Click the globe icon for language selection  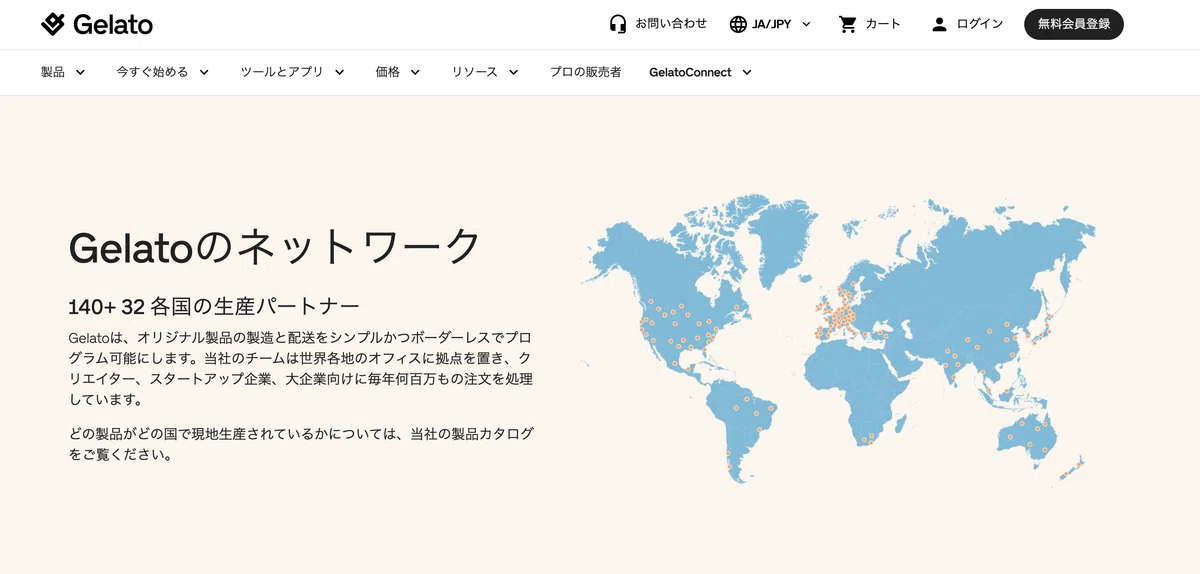[738, 24]
